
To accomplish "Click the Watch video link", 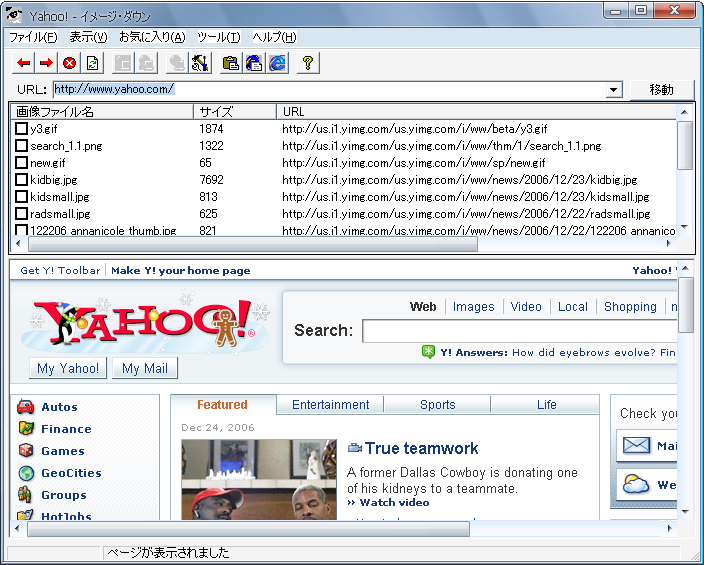I will pyautogui.click(x=394, y=502).
